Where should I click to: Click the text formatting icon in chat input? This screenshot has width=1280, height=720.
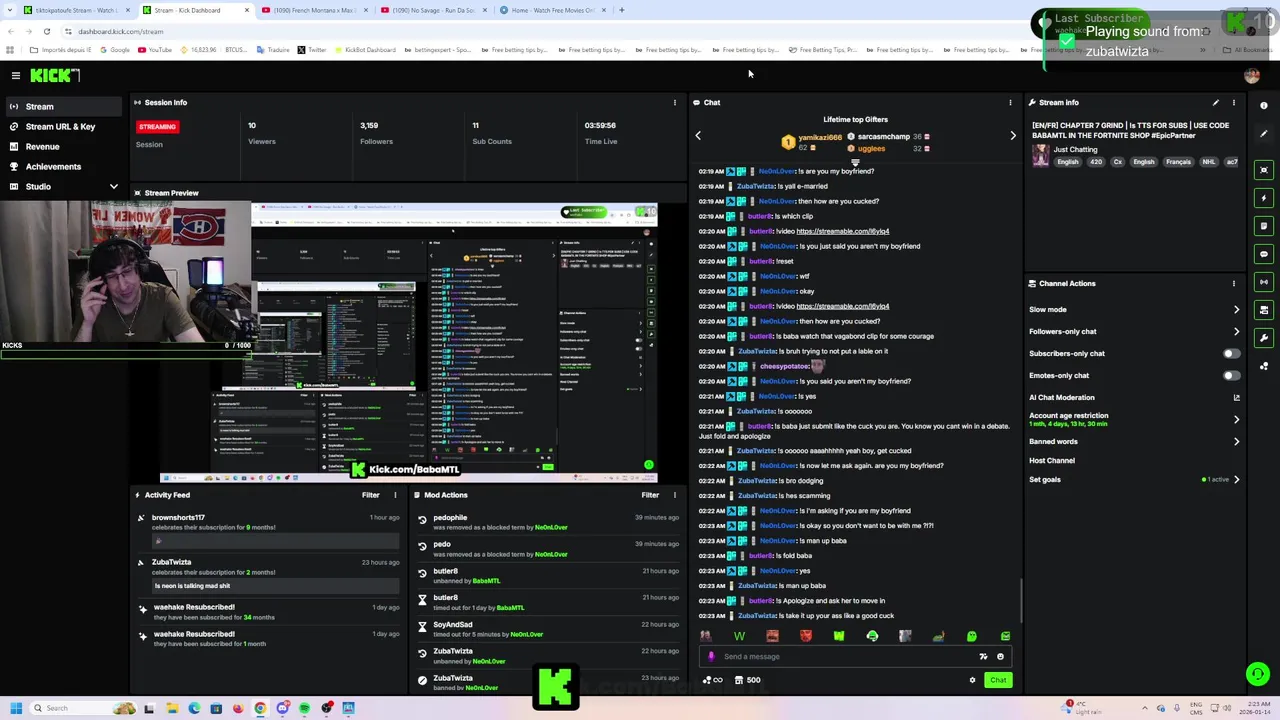coord(983,657)
